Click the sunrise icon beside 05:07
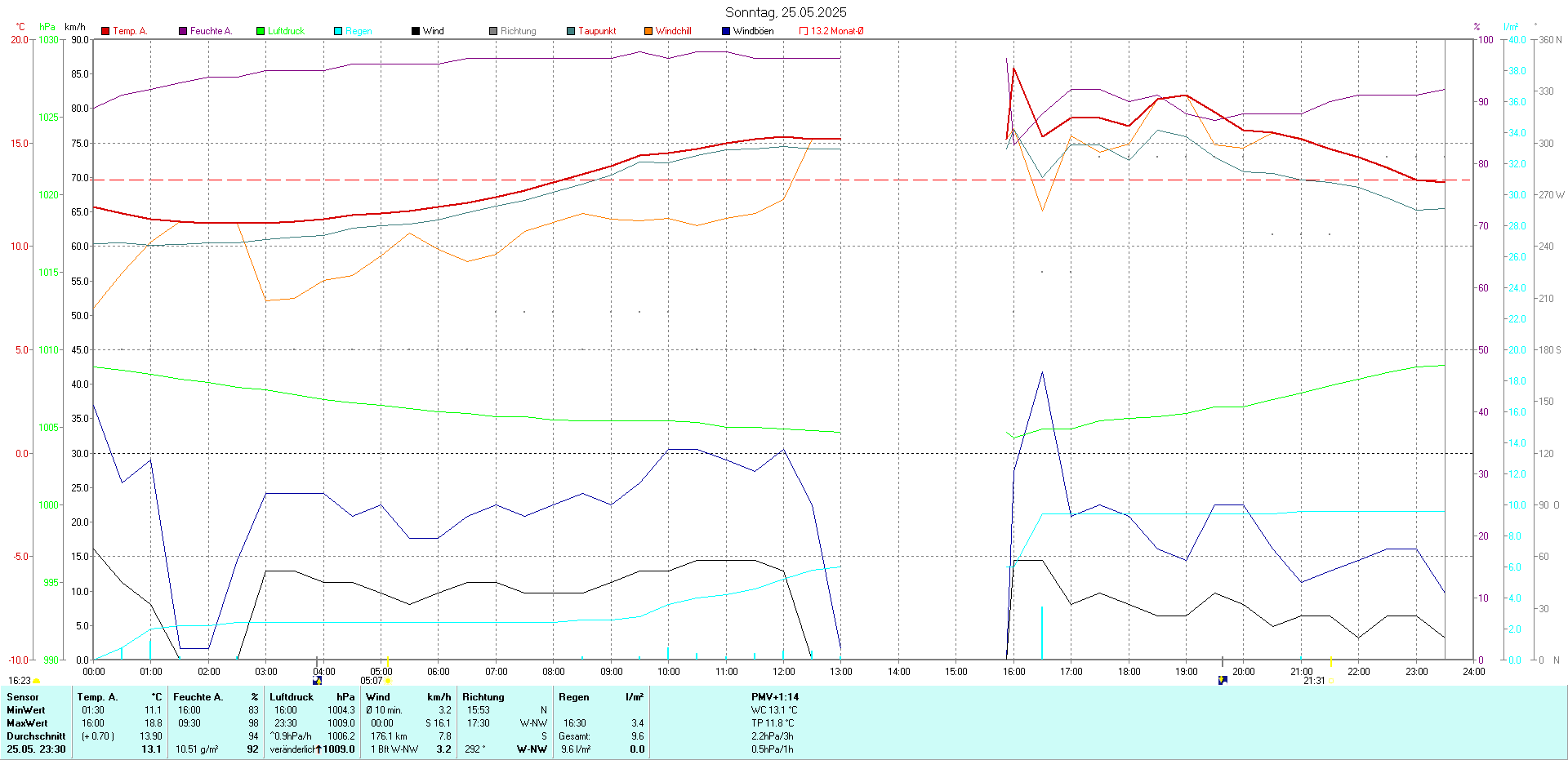Image resolution: width=1568 pixels, height=760 pixels. pos(388,681)
